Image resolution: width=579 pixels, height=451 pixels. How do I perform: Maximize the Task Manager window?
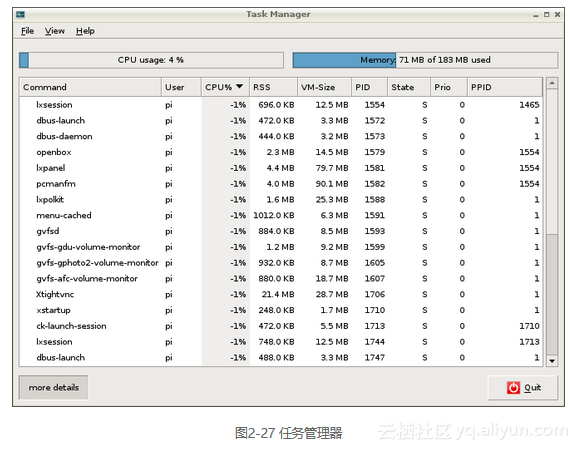click(x=547, y=14)
